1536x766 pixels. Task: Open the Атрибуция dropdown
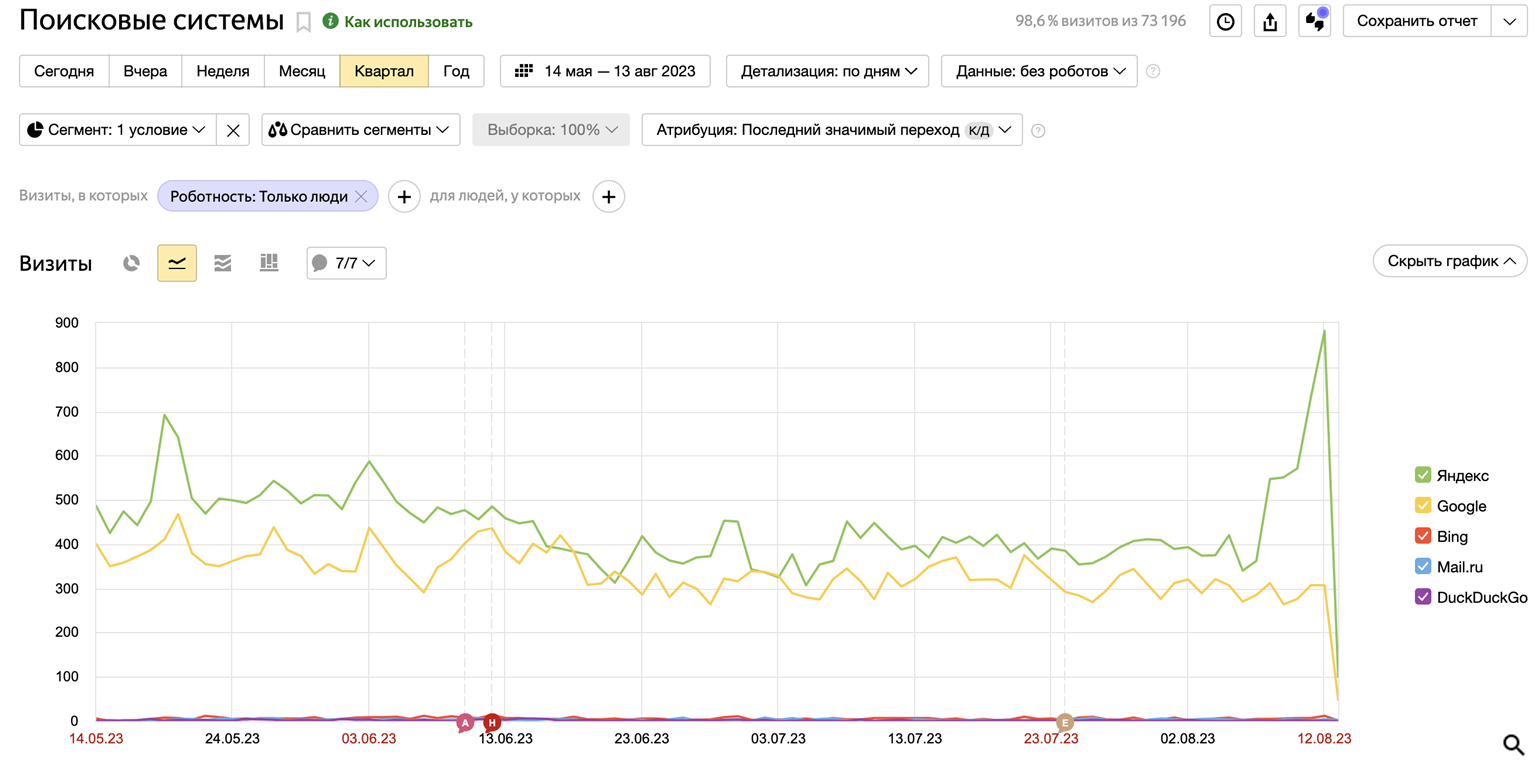pyautogui.click(x=831, y=130)
